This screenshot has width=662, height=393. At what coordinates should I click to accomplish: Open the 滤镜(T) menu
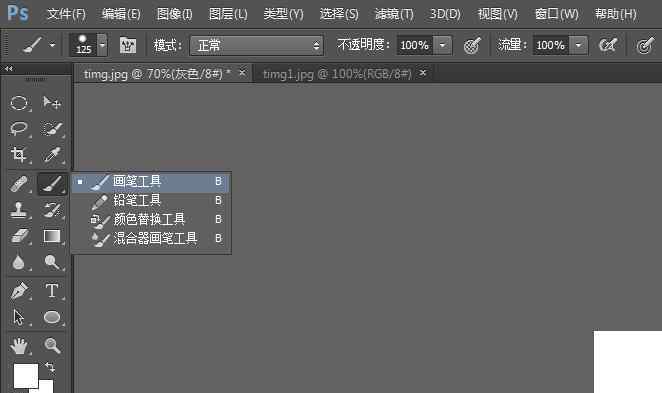click(x=394, y=14)
